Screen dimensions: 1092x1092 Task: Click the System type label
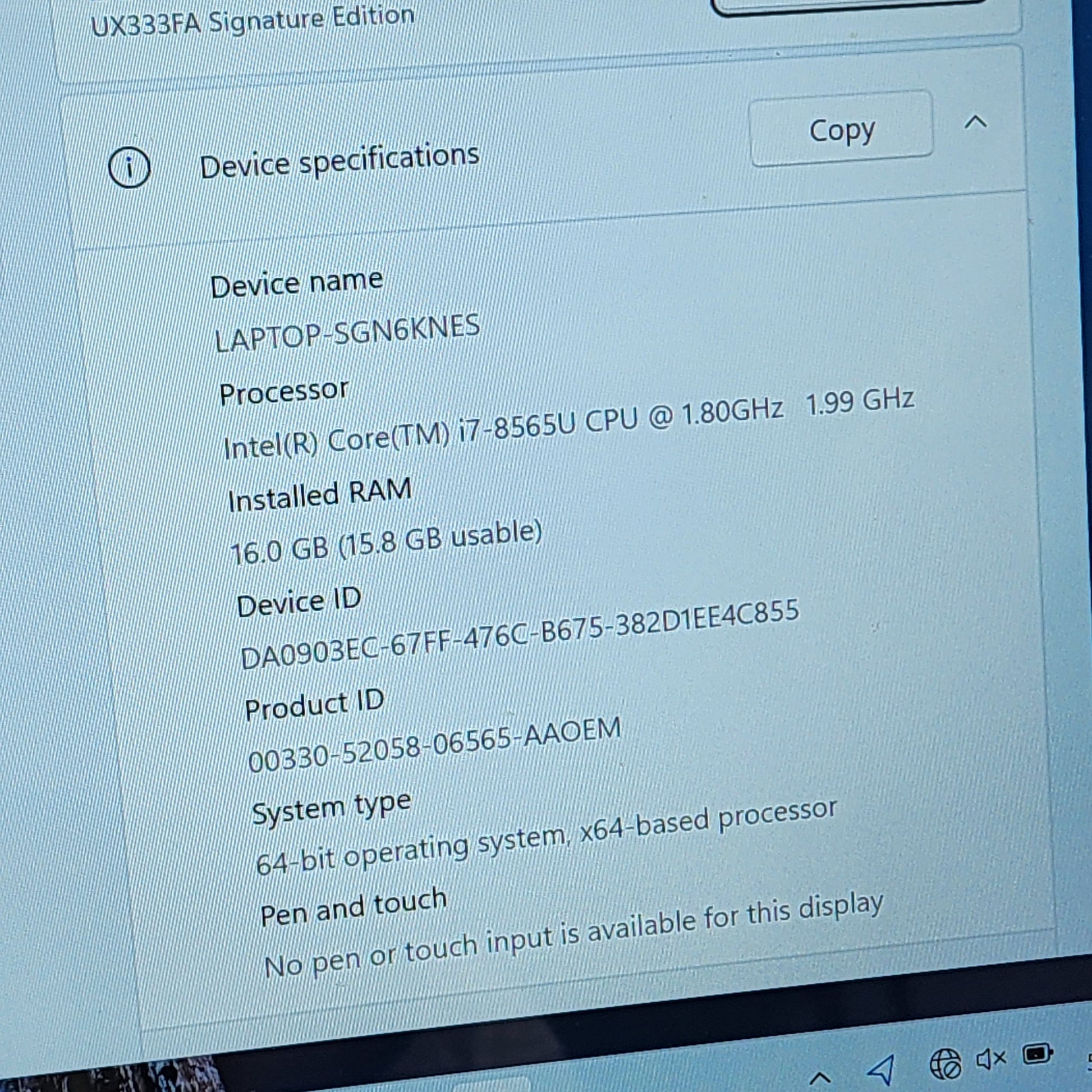click(x=331, y=807)
